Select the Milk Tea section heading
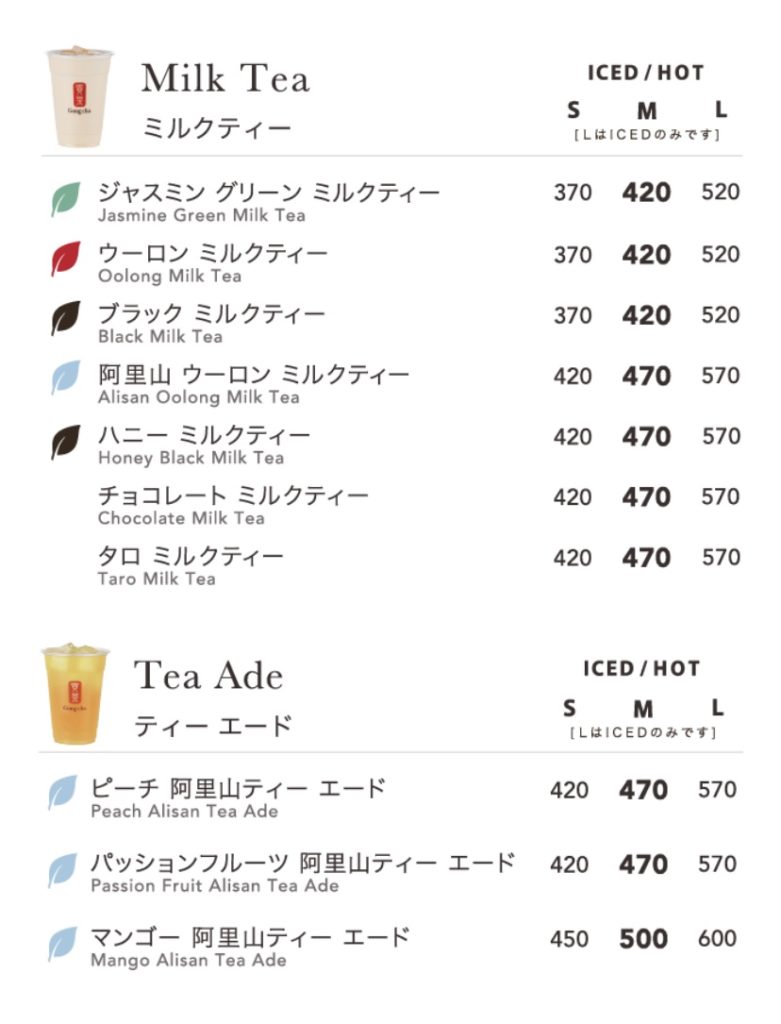 click(225, 78)
